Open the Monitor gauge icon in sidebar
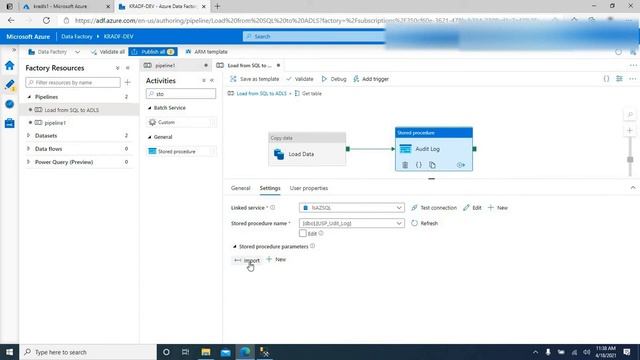This screenshot has width=640, height=360. [x=9, y=104]
